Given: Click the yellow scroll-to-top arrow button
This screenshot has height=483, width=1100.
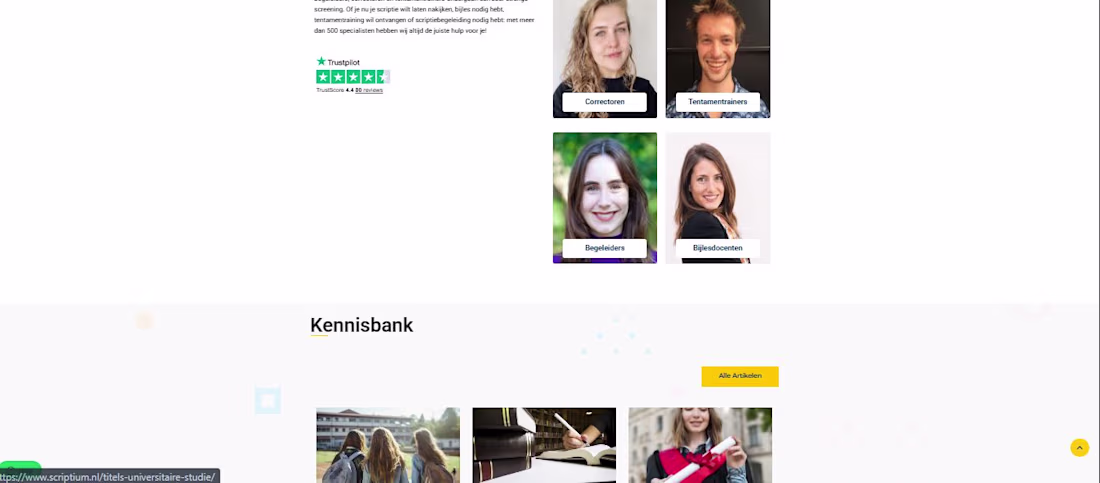Looking at the screenshot, I should click(1079, 447).
